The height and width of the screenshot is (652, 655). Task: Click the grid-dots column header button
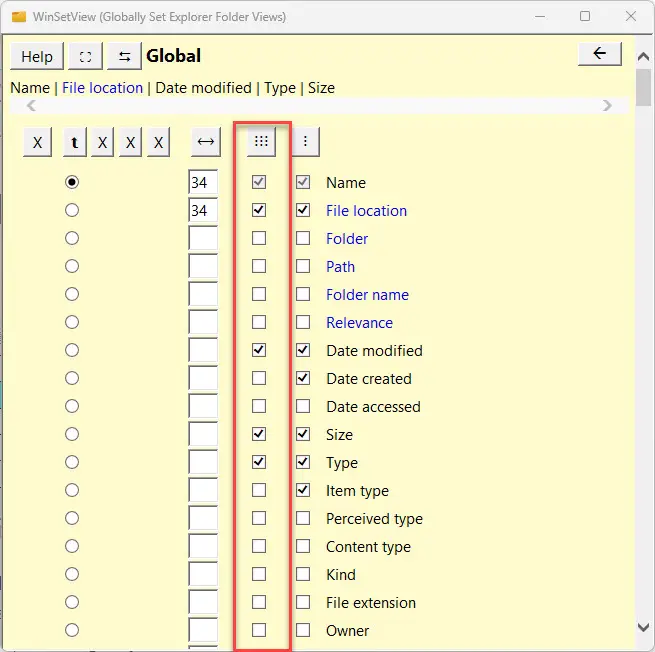pos(261,142)
